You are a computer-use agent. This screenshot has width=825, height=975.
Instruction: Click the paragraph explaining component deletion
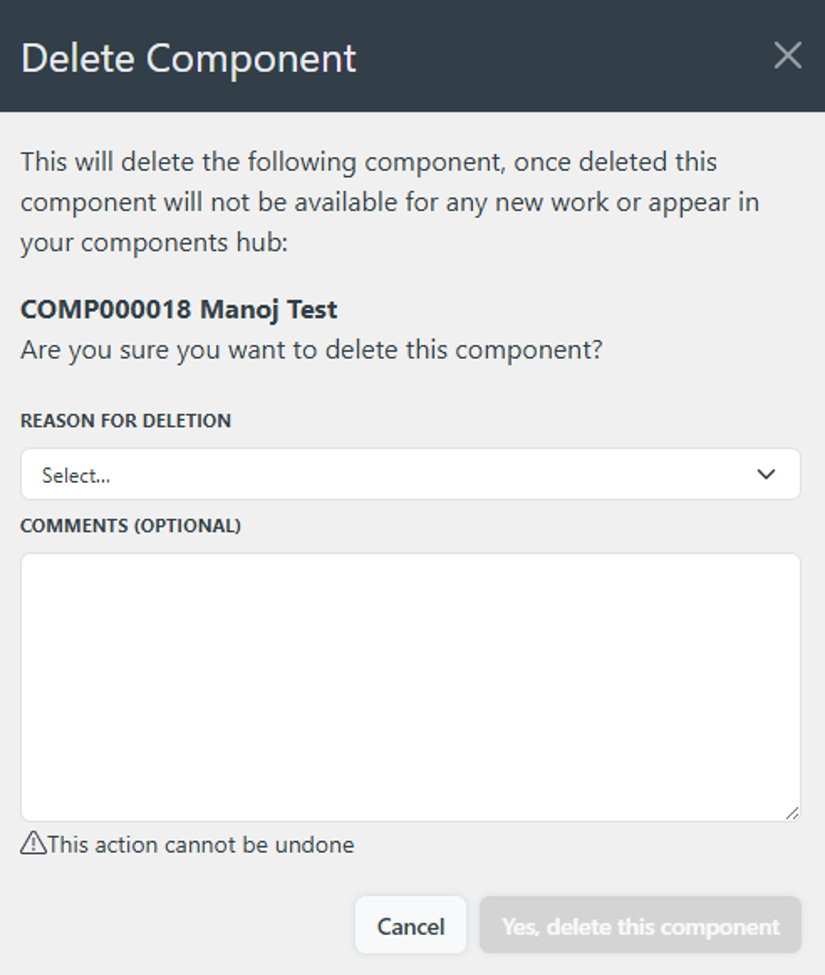(x=390, y=201)
